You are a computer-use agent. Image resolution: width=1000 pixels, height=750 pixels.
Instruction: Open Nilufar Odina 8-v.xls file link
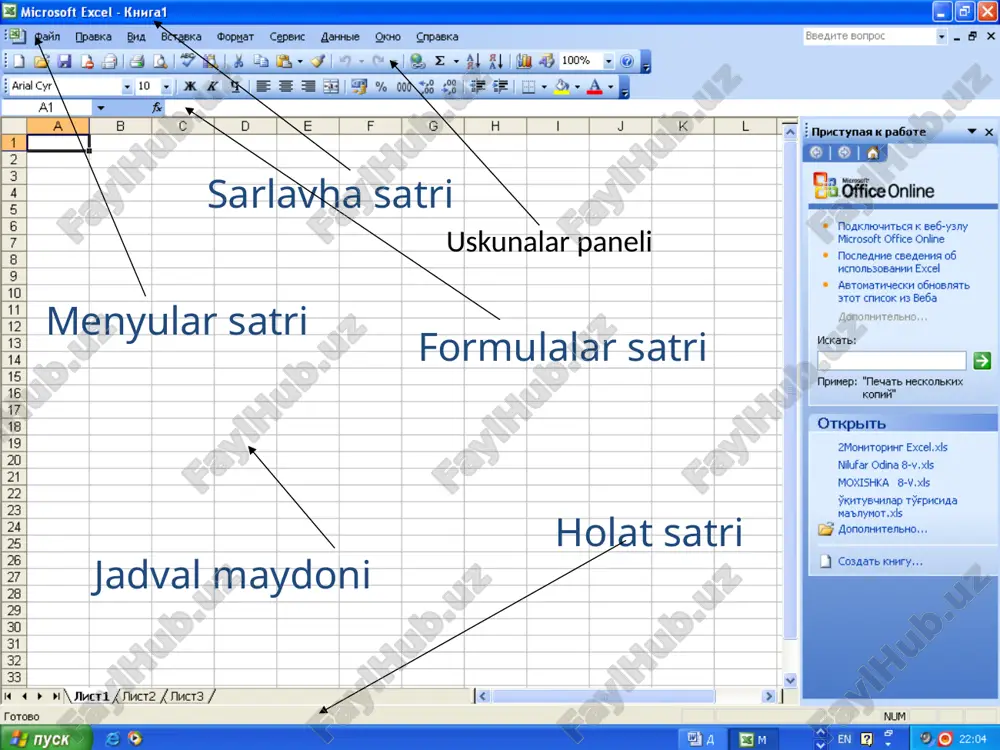885,465
